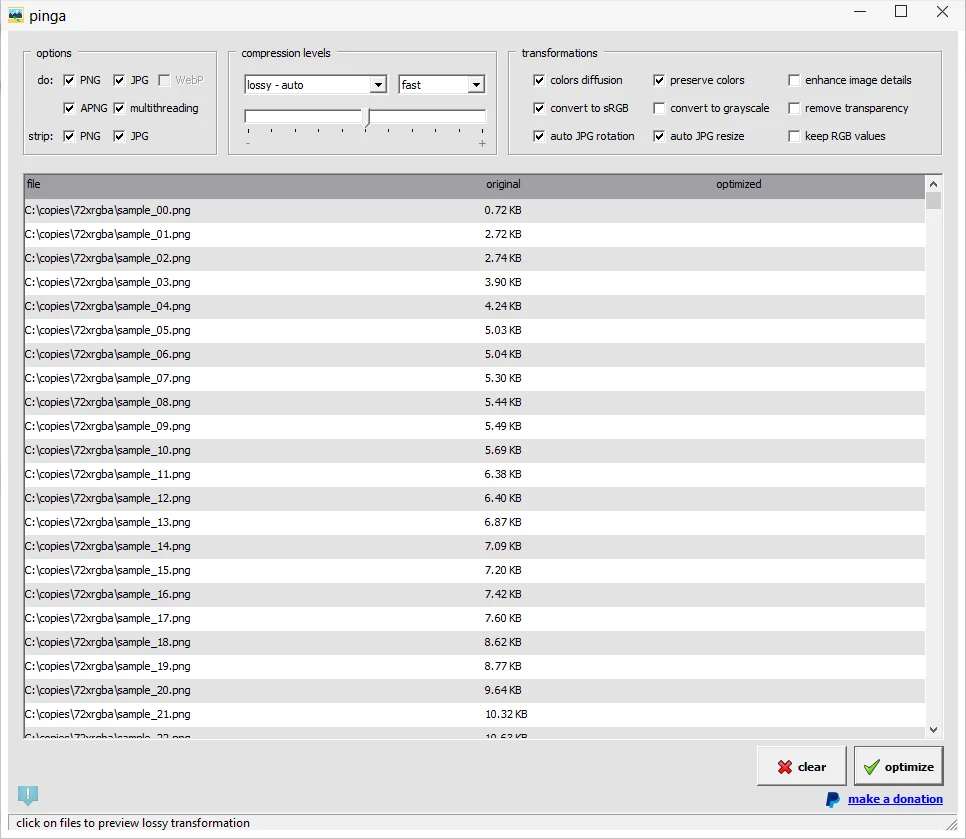Uncheck preserve colors transformation
This screenshot has width=966, height=839.
657,80
